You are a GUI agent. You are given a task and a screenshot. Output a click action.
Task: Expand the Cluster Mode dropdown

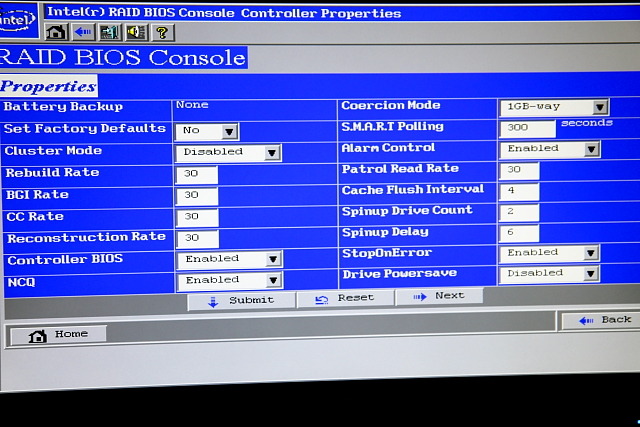(228, 153)
